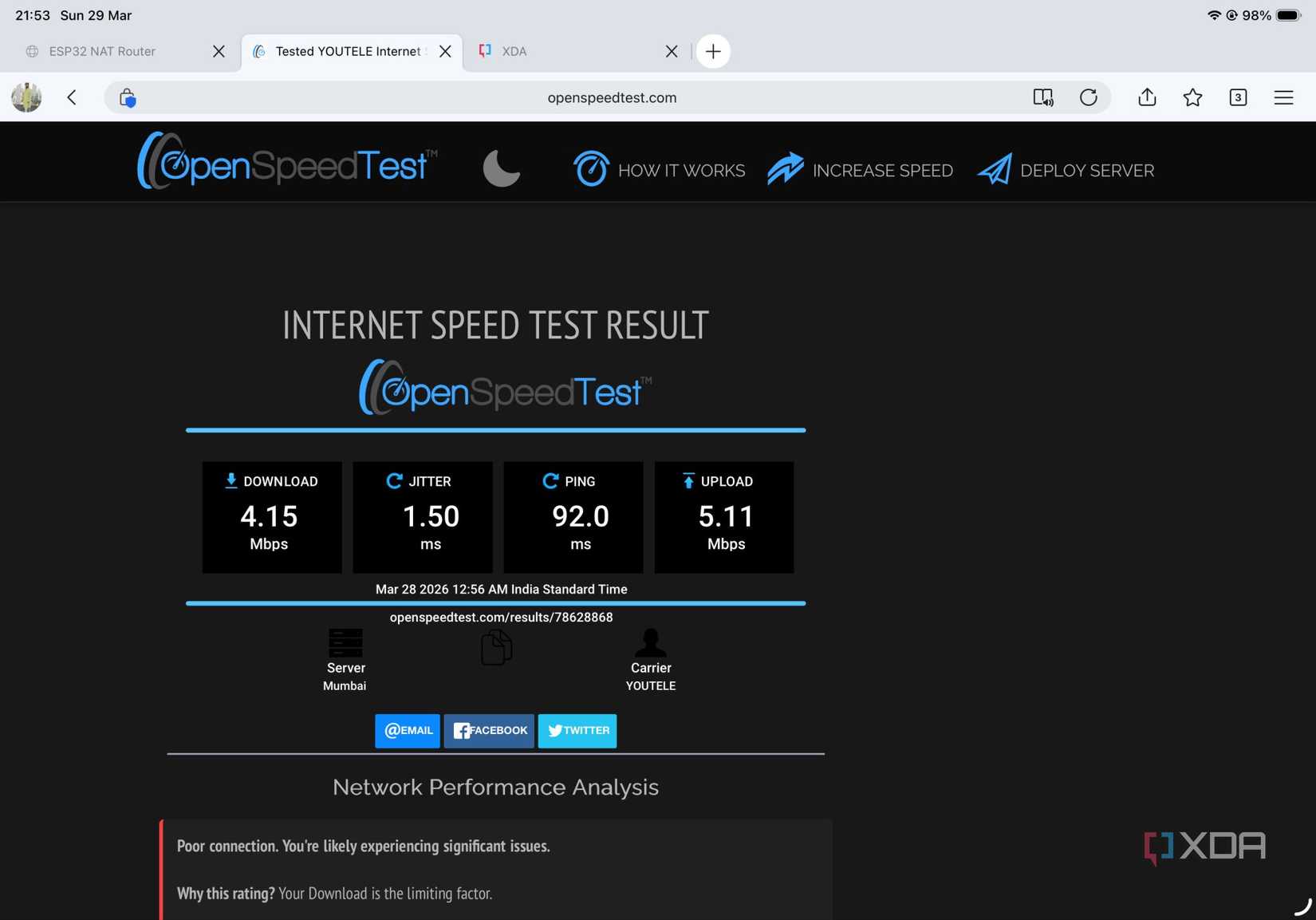Click the Network Performance Analysis heading
The height and width of the screenshot is (920, 1316).
pyautogui.click(x=495, y=787)
